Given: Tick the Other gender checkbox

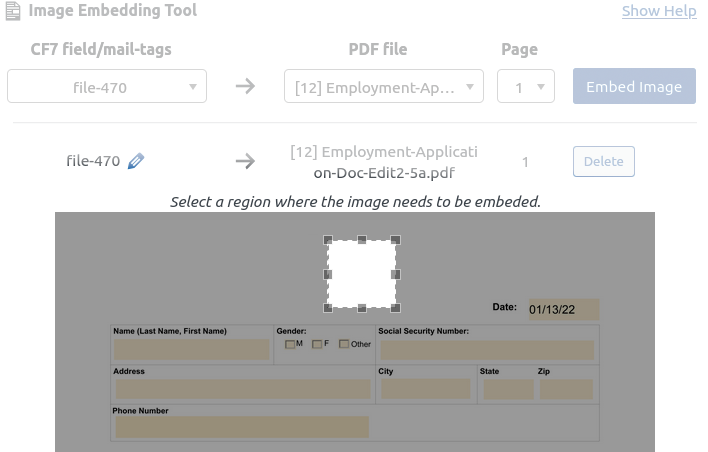Looking at the screenshot, I should (x=344, y=345).
